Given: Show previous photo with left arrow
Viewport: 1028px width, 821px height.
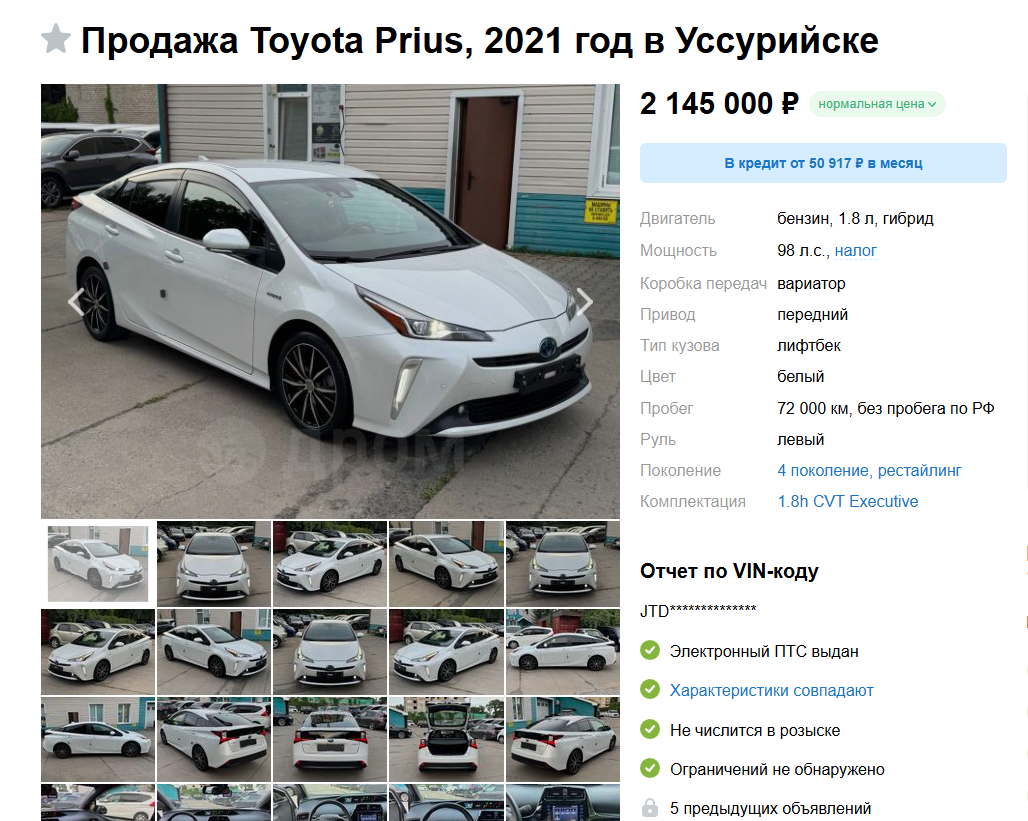Looking at the screenshot, I should click(x=77, y=302).
